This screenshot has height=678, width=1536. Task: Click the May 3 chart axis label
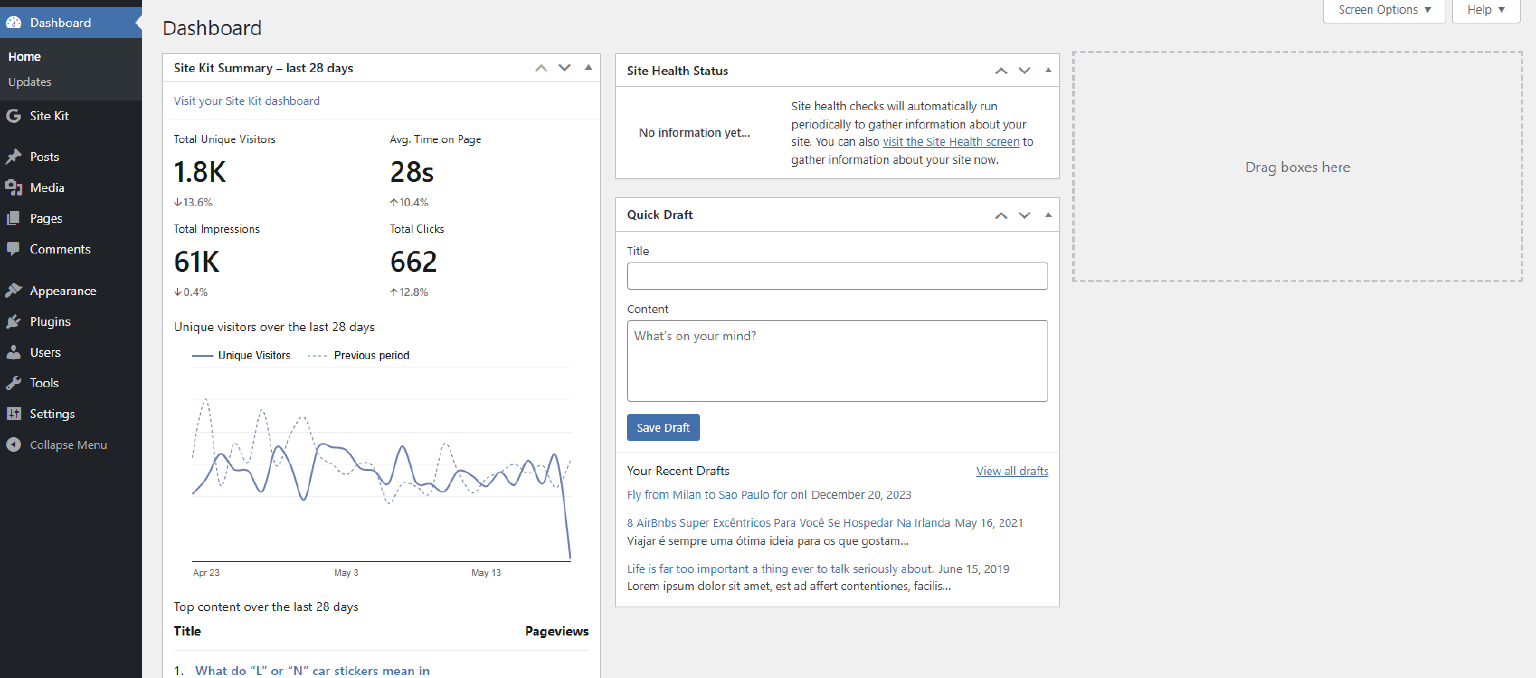coord(346,573)
